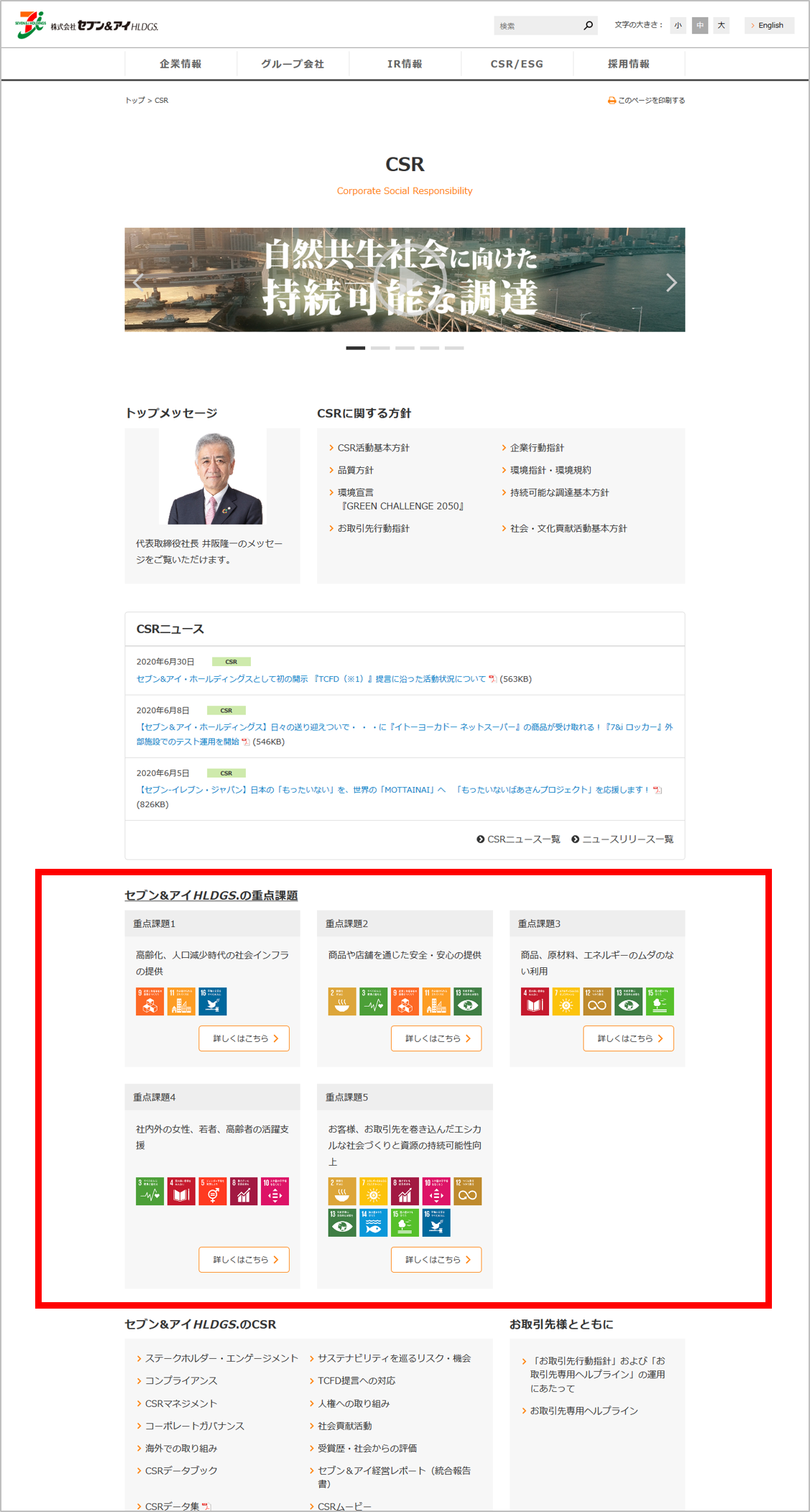Click PDF icon beside the TCFD news headline
Image resolution: width=810 pixels, height=1512 pixels.
click(x=492, y=679)
